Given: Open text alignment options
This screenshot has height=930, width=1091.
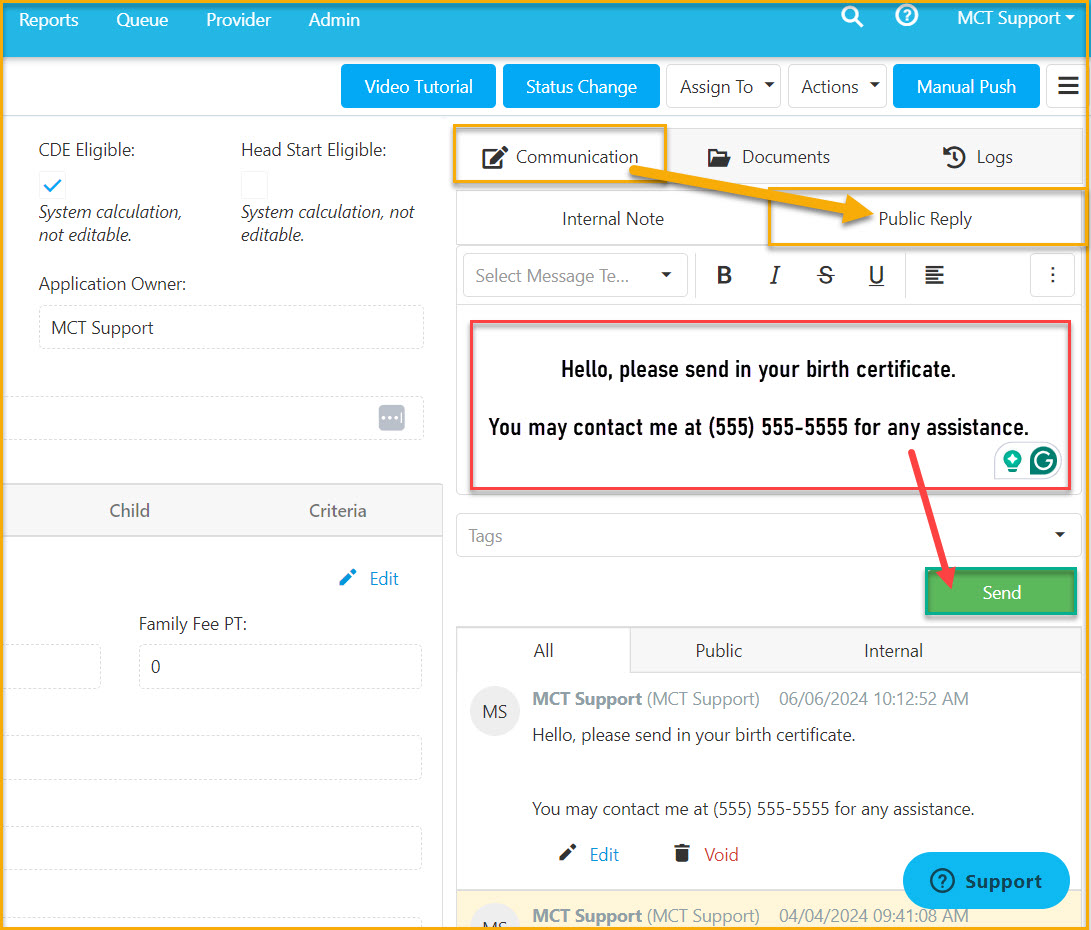Looking at the screenshot, I should pyautogui.click(x=934, y=275).
